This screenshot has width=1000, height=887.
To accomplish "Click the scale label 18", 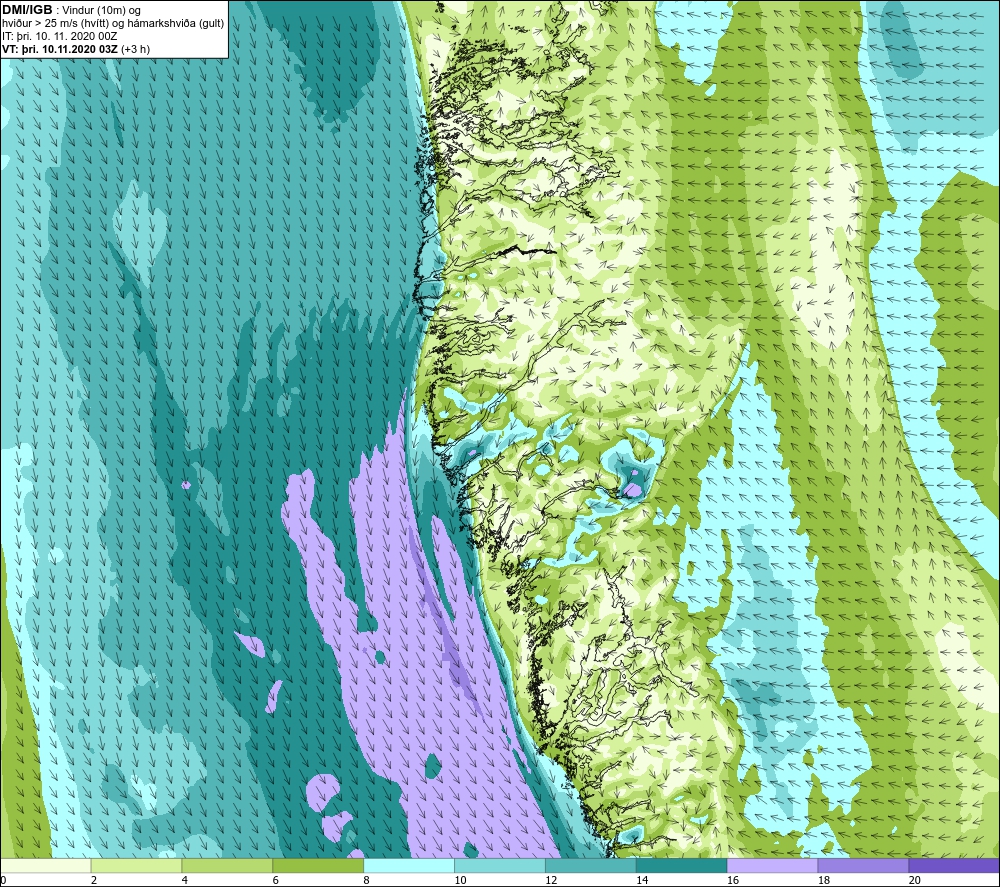I will (x=824, y=880).
